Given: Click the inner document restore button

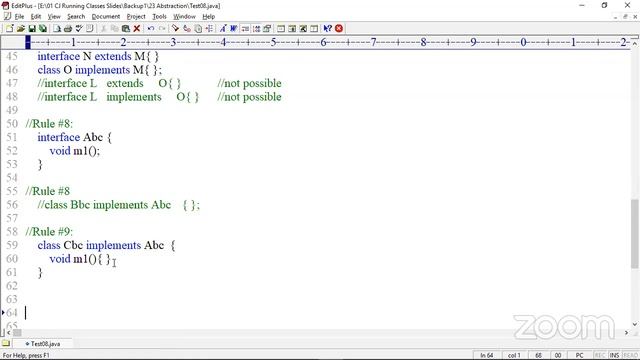Looking at the screenshot, I should click(x=625, y=16).
